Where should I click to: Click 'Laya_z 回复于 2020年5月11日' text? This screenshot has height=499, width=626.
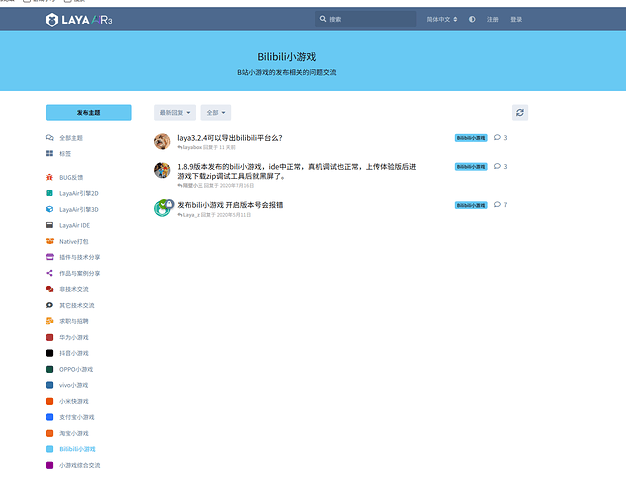click(x=214, y=215)
